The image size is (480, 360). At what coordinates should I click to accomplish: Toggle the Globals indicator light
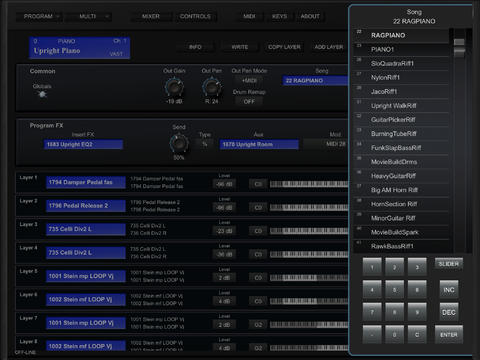click(x=42, y=95)
